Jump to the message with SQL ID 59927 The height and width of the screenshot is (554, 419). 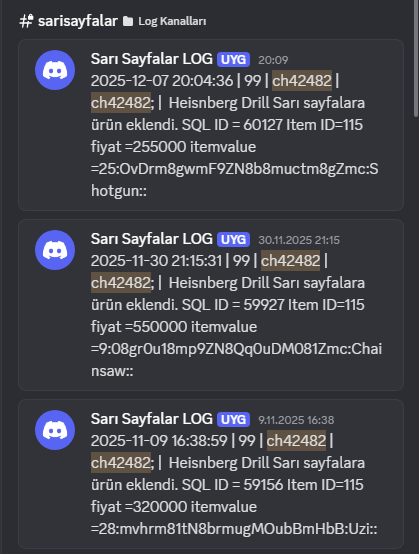point(211,305)
